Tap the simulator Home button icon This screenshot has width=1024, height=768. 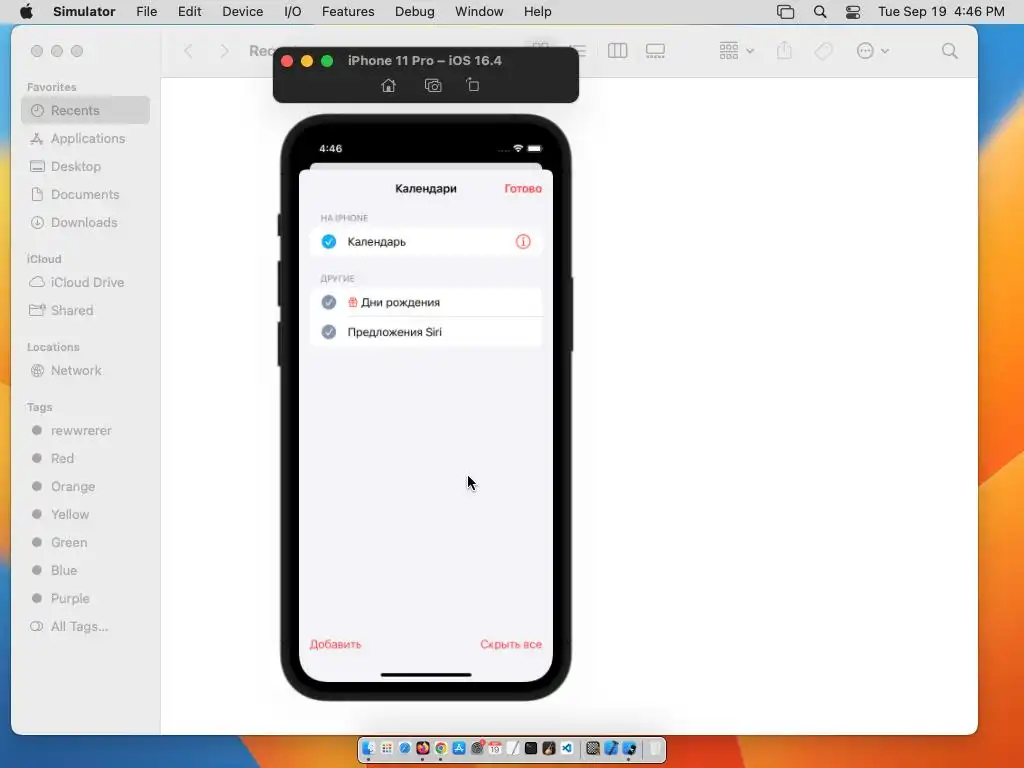tap(389, 86)
